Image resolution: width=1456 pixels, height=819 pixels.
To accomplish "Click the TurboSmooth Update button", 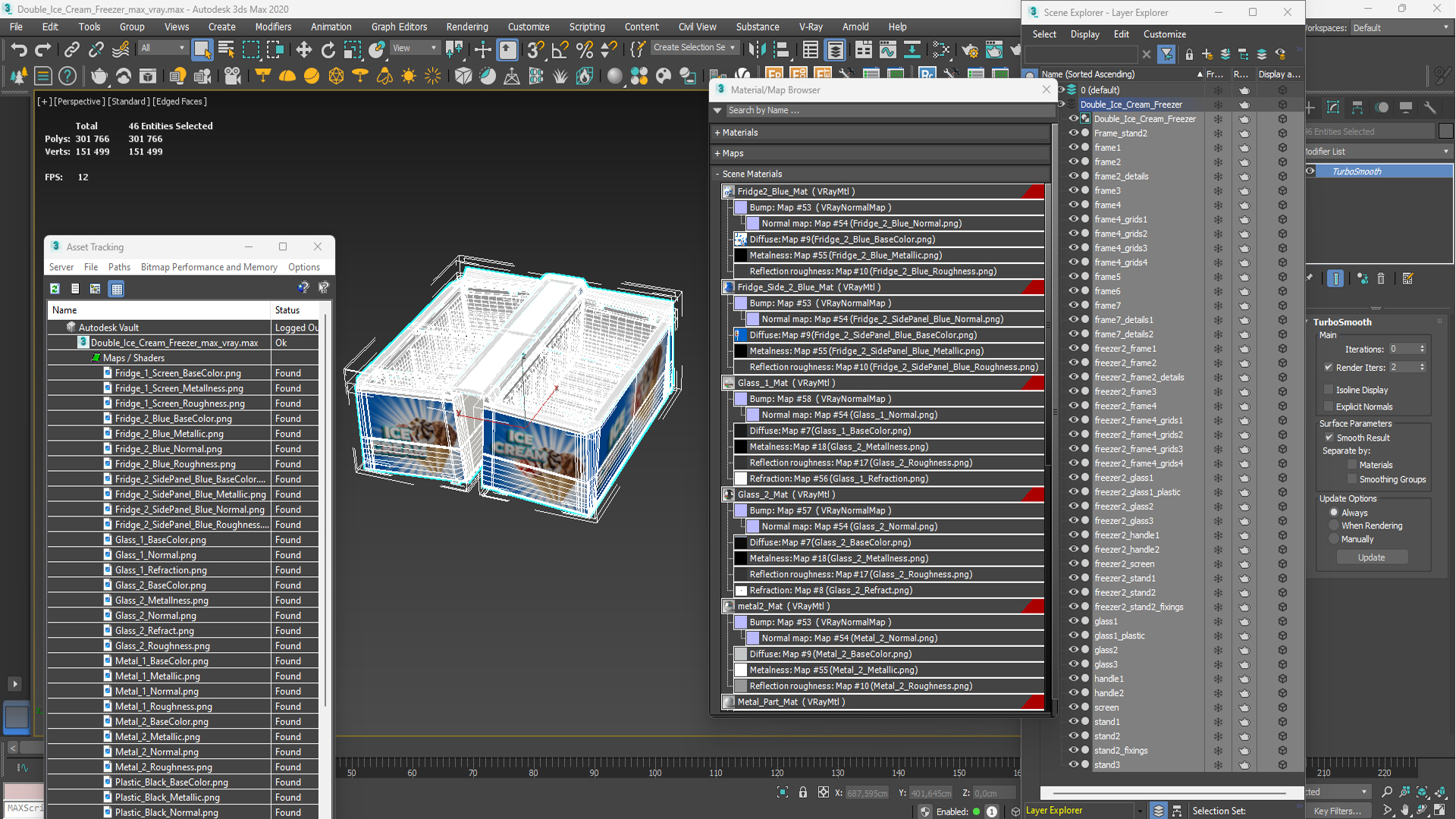I will point(1371,557).
